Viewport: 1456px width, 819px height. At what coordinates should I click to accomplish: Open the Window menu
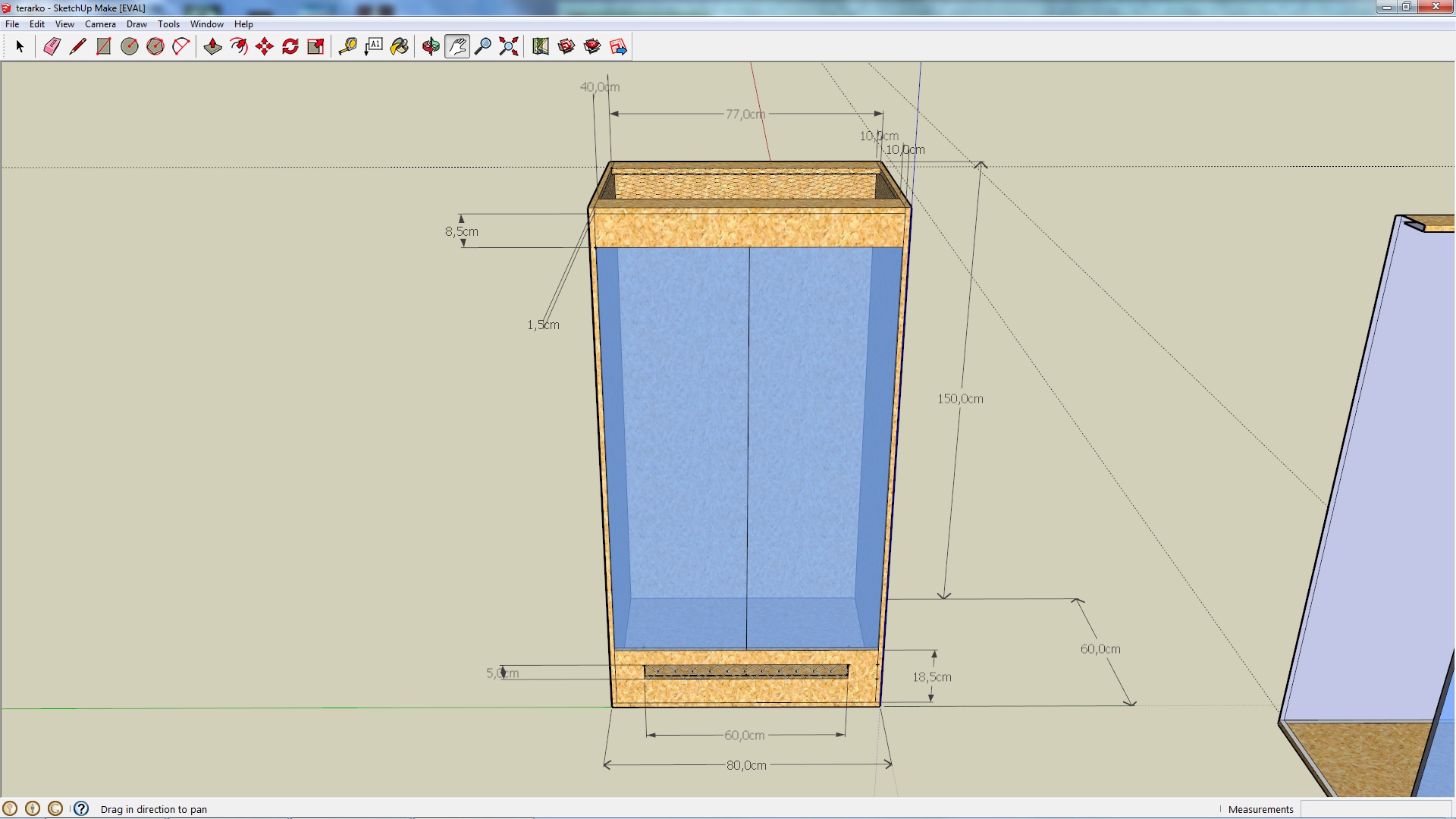tap(206, 24)
